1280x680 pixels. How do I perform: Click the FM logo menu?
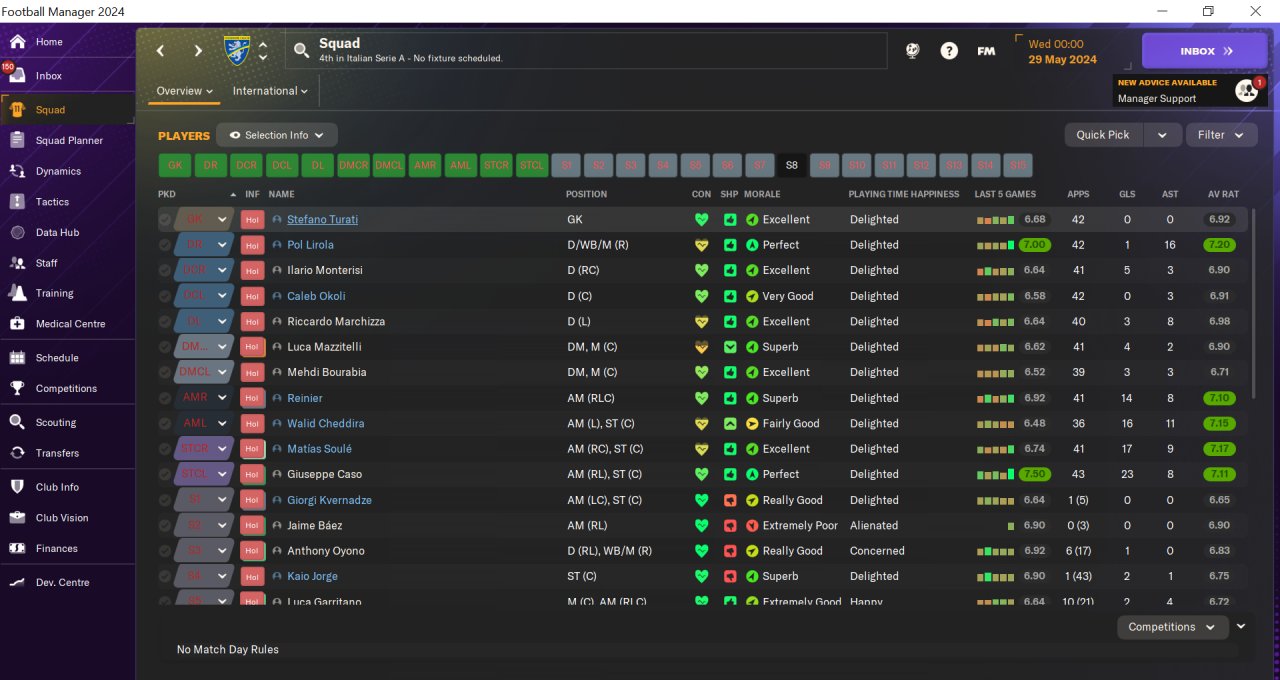[x=986, y=51]
